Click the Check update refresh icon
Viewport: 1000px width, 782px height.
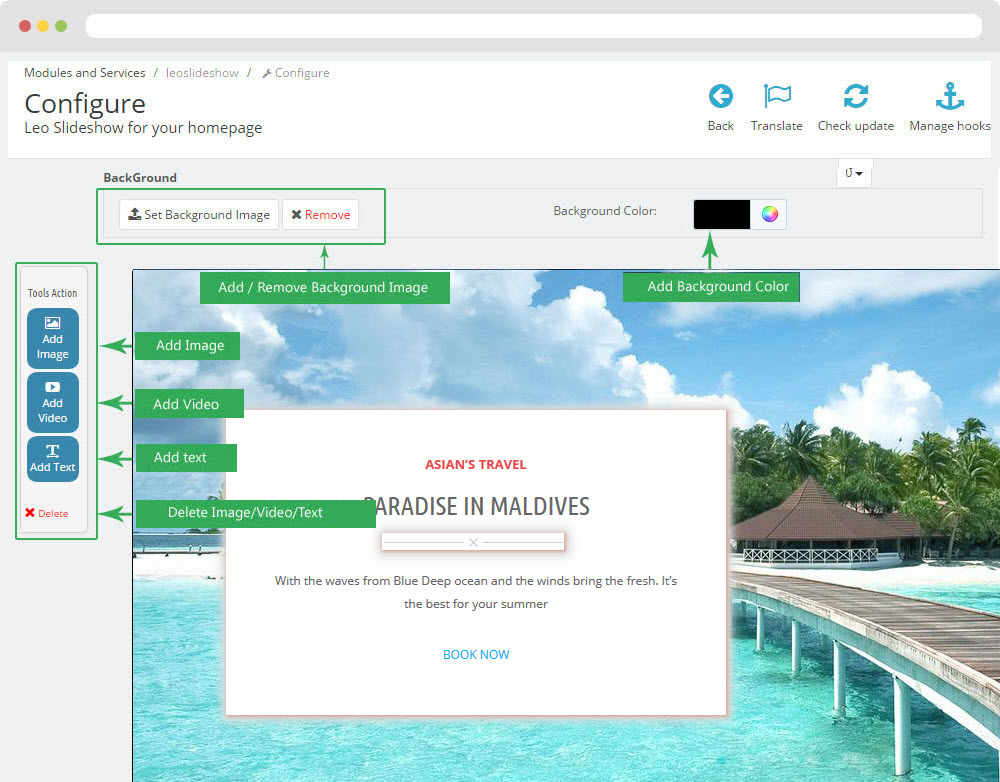point(855,97)
